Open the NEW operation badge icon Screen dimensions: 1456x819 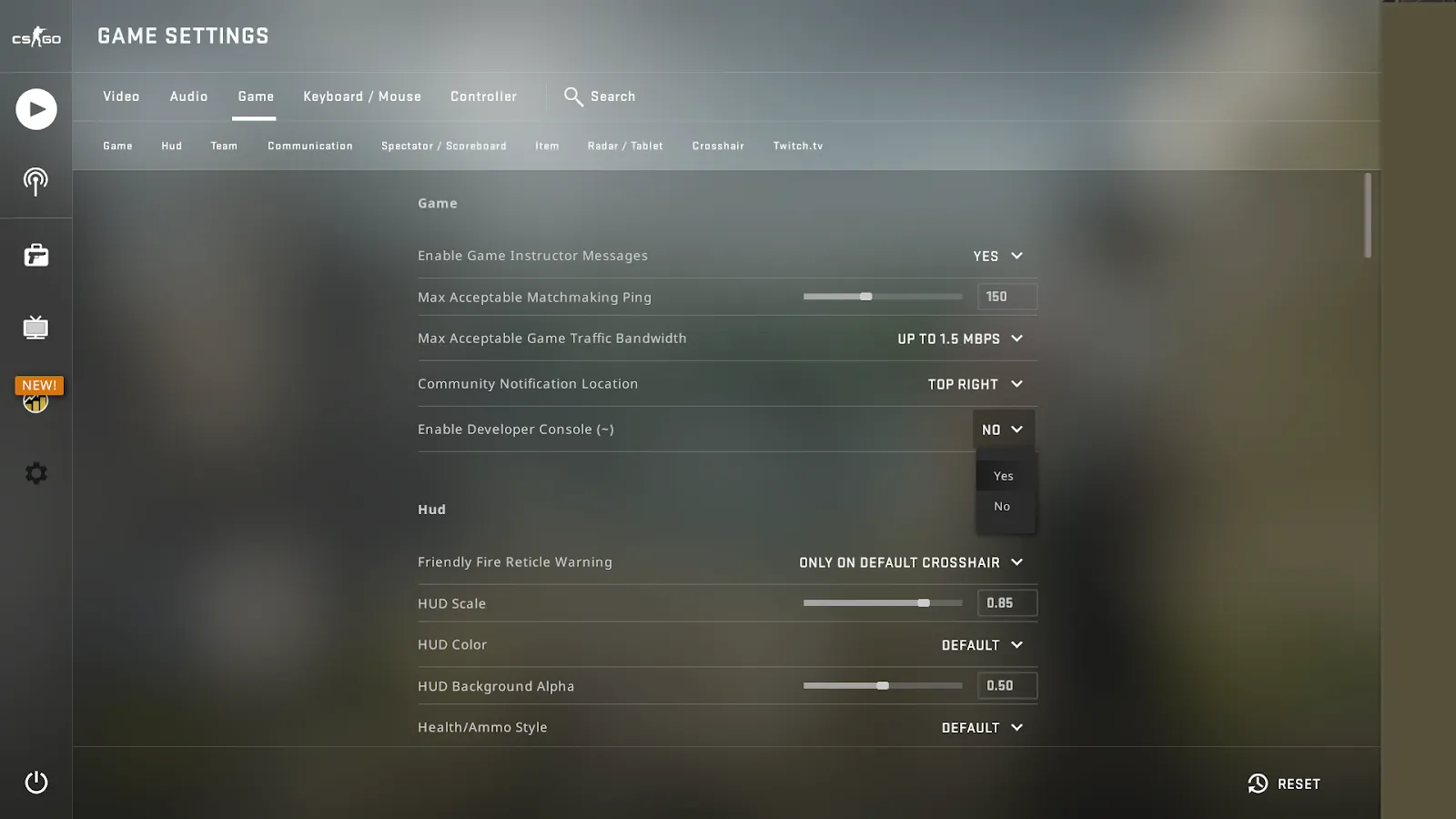pyautogui.click(x=37, y=394)
